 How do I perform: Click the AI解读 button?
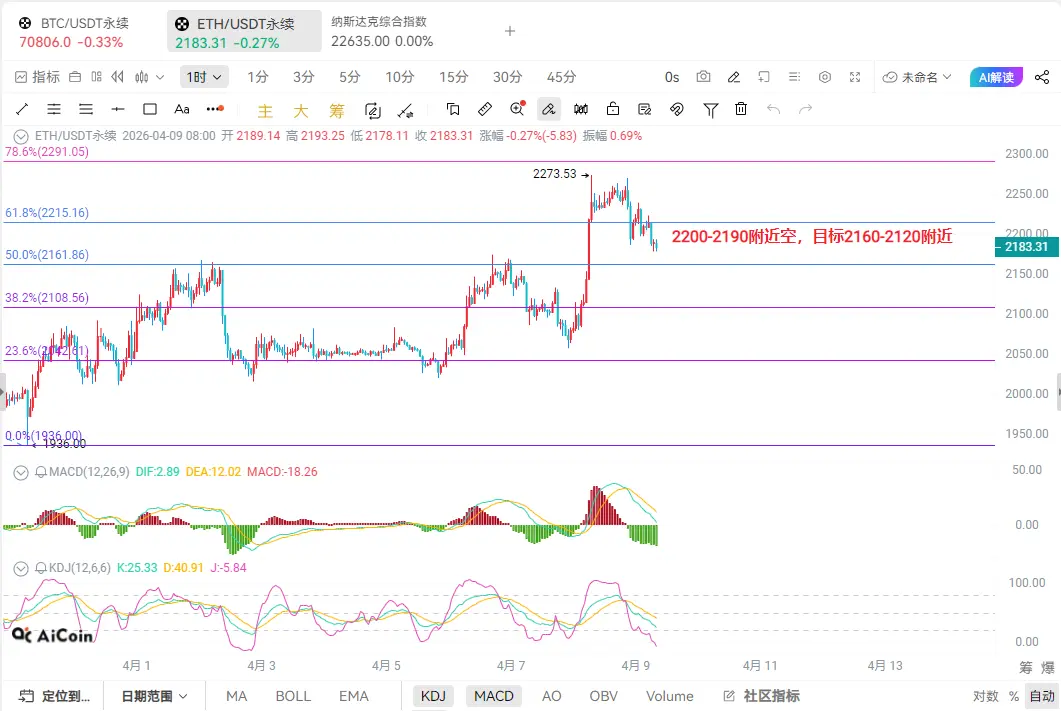(996, 77)
